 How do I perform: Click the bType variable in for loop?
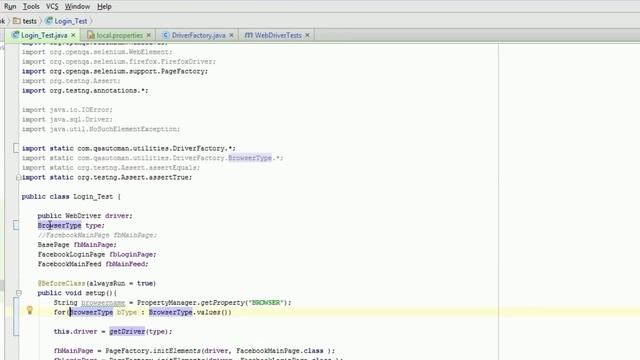coord(127,312)
